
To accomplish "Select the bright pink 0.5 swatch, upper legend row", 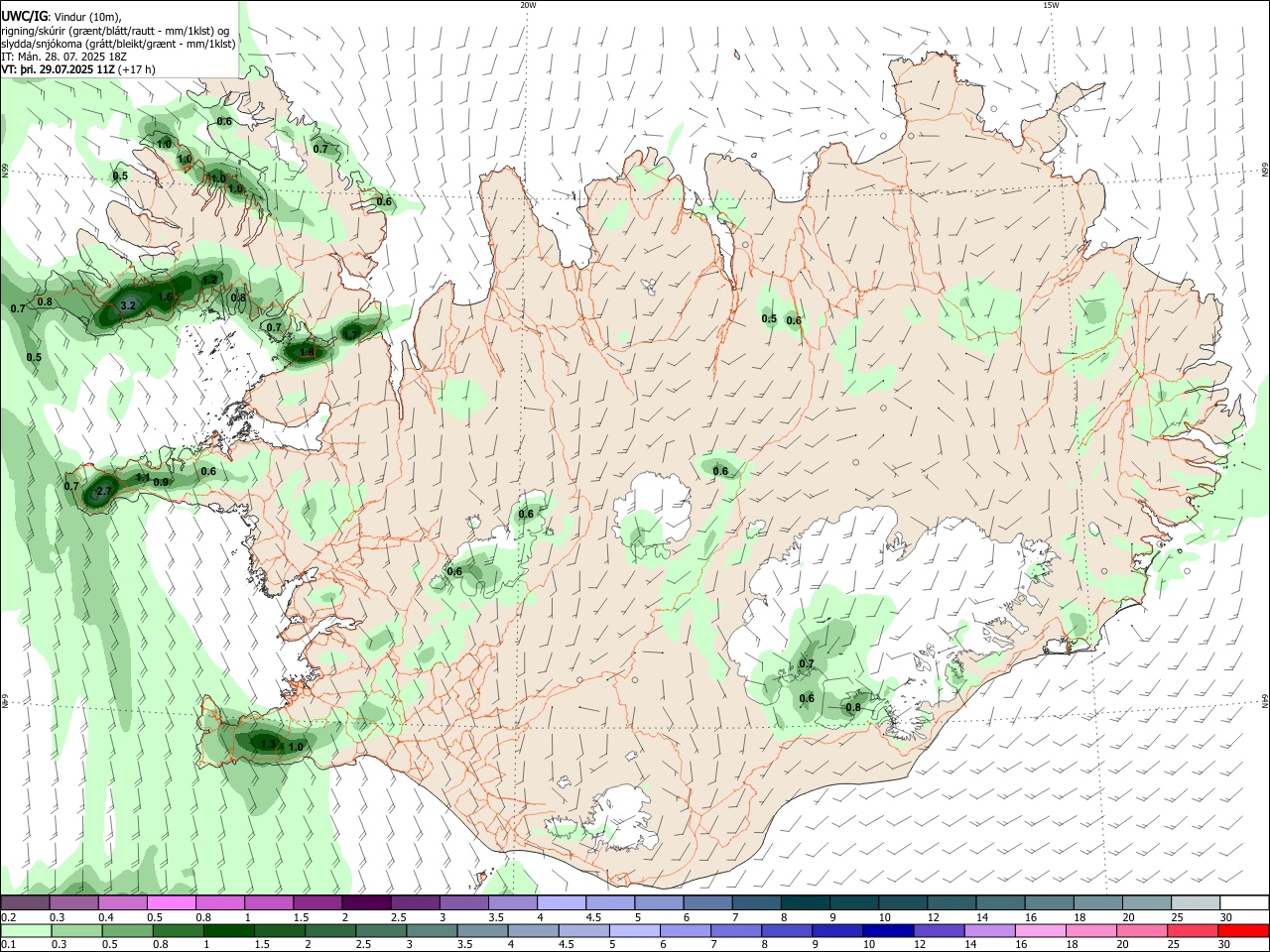I will tap(172, 902).
